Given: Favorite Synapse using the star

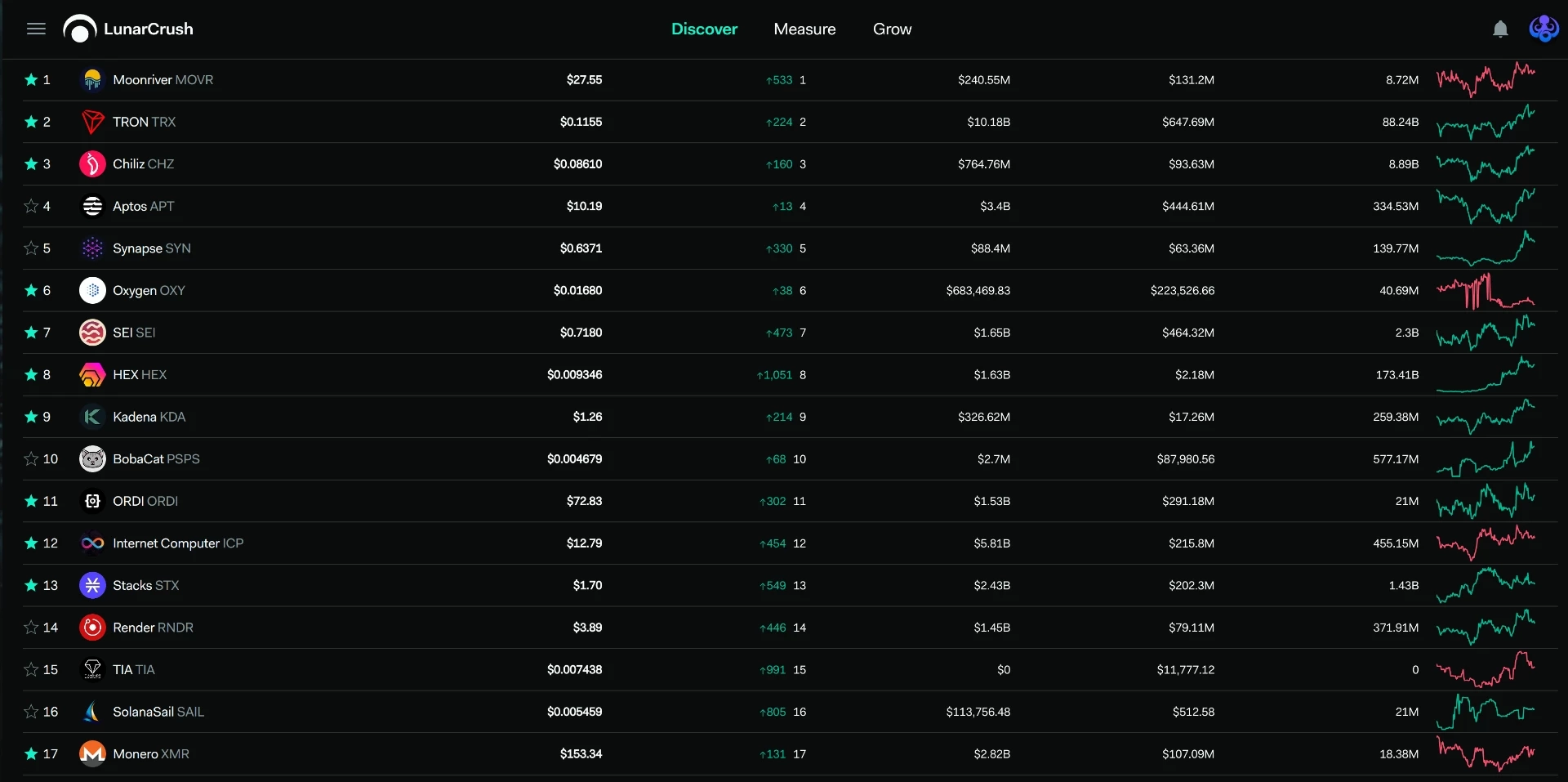Looking at the screenshot, I should pyautogui.click(x=31, y=248).
